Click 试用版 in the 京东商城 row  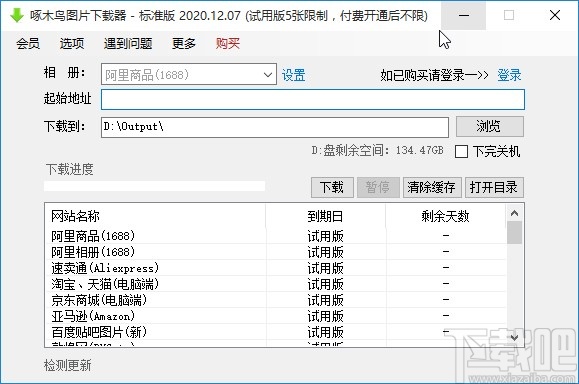click(x=325, y=300)
